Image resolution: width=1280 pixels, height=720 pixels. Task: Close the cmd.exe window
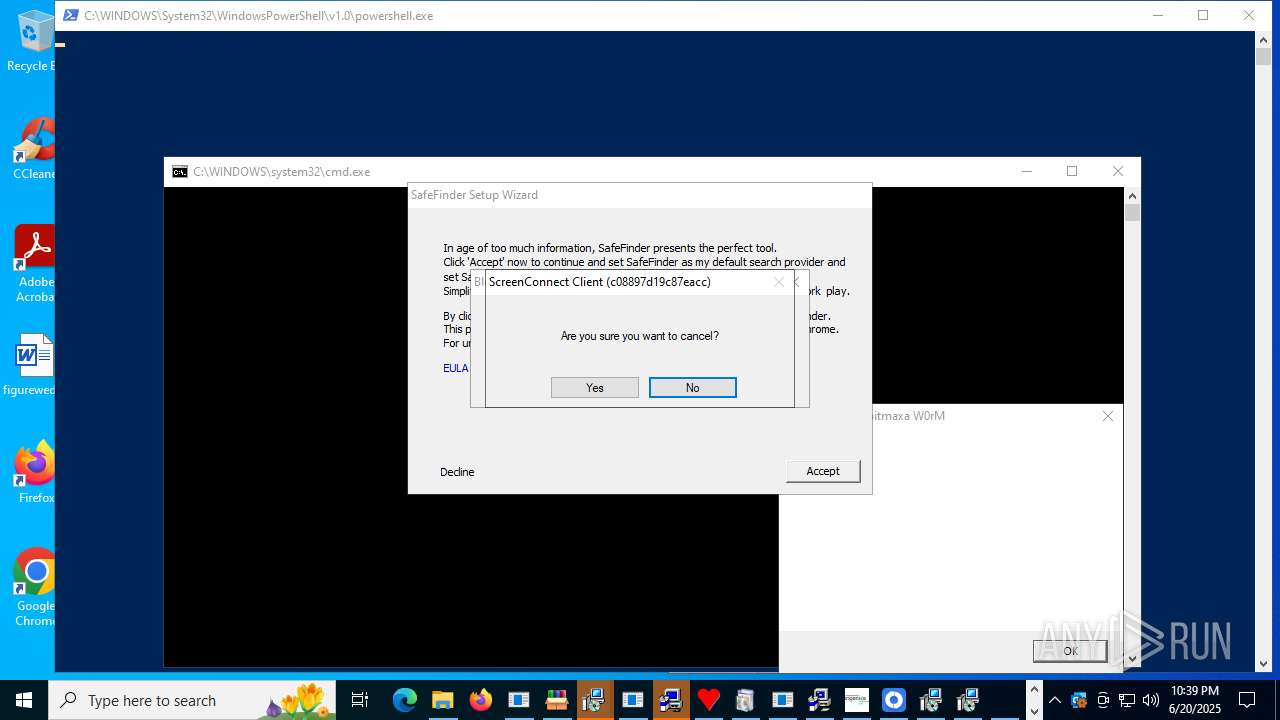tap(1118, 171)
